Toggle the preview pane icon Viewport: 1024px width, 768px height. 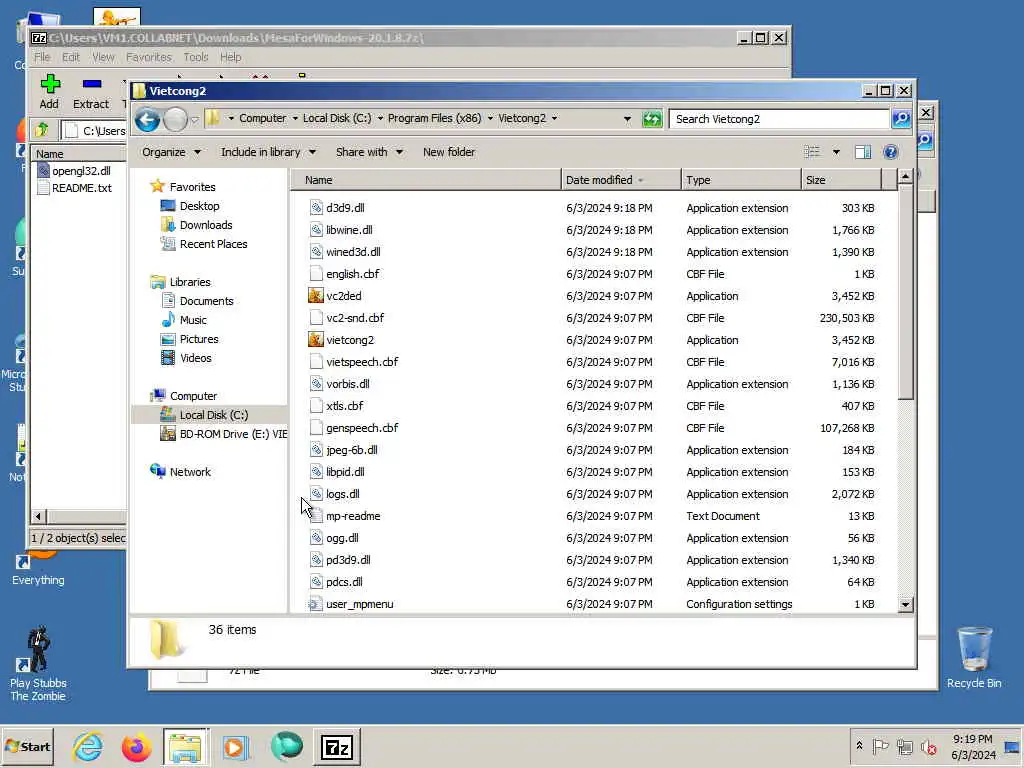(863, 152)
